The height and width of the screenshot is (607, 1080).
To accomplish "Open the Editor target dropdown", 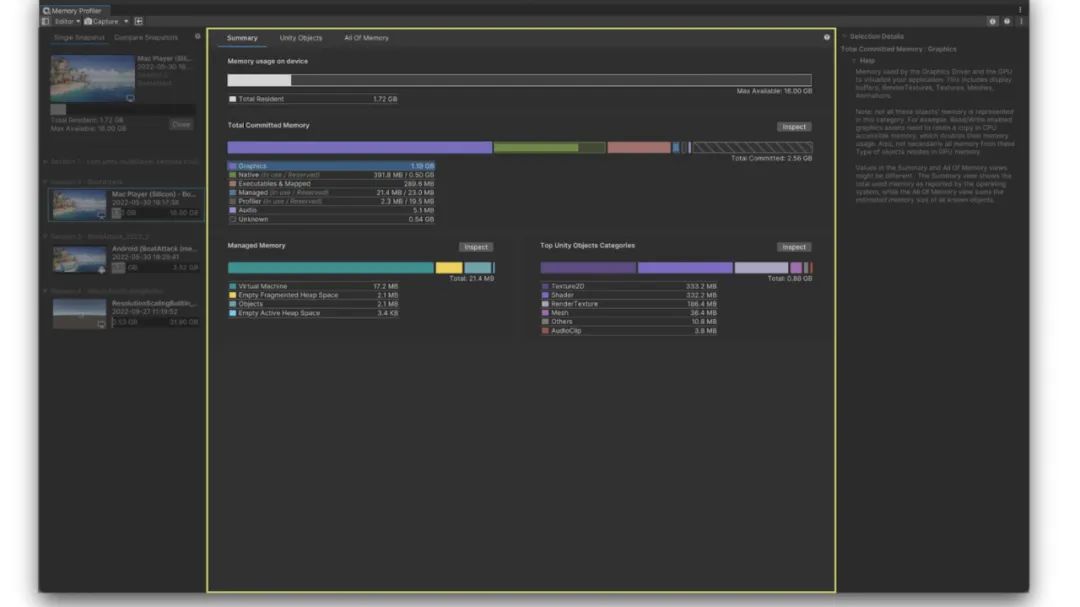I will coord(67,21).
